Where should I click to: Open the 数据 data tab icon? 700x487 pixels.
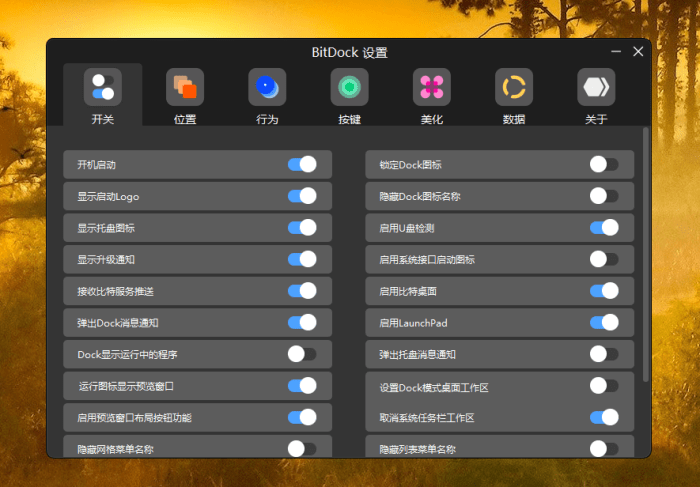514,87
